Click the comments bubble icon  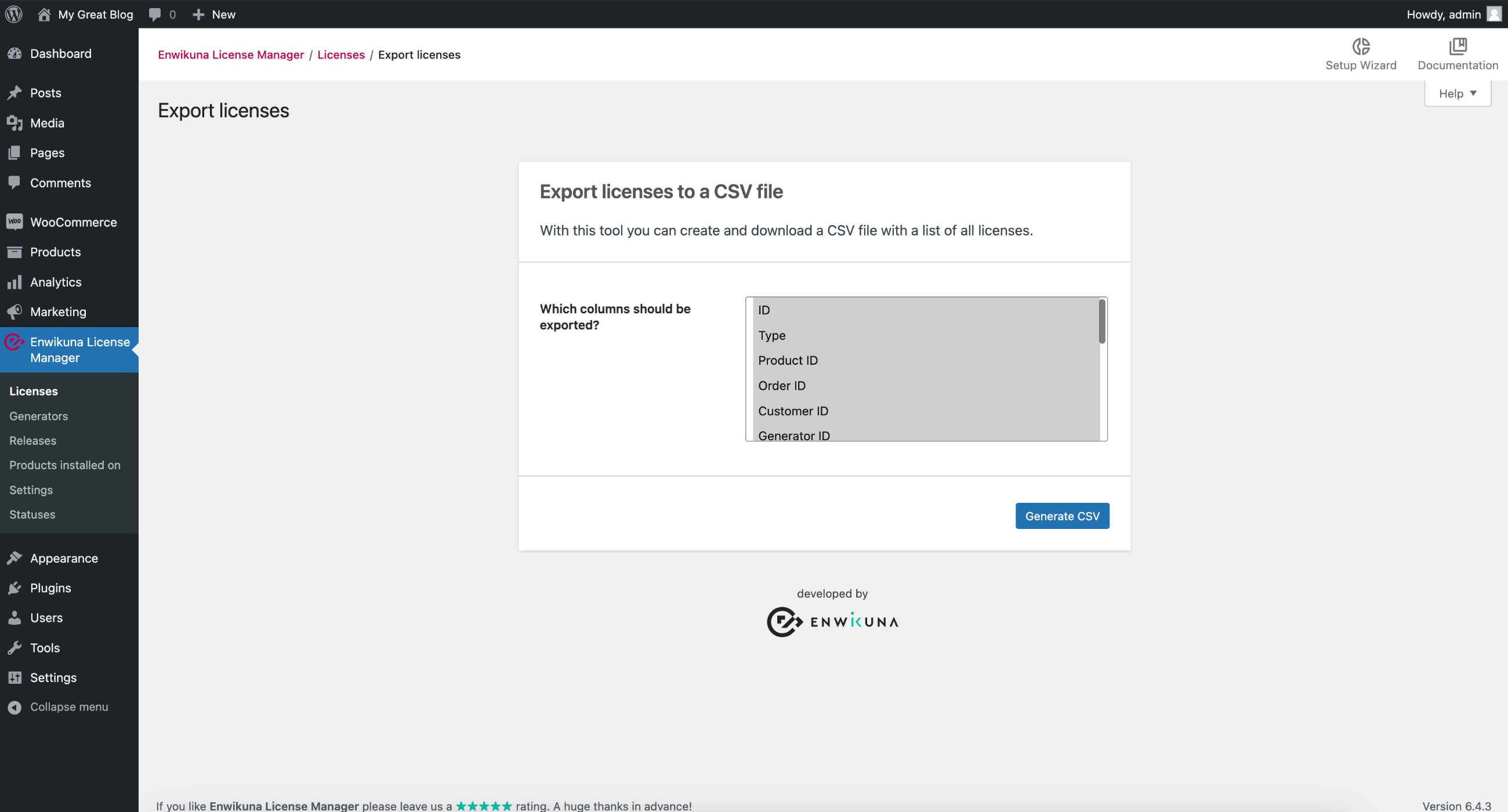coord(155,14)
